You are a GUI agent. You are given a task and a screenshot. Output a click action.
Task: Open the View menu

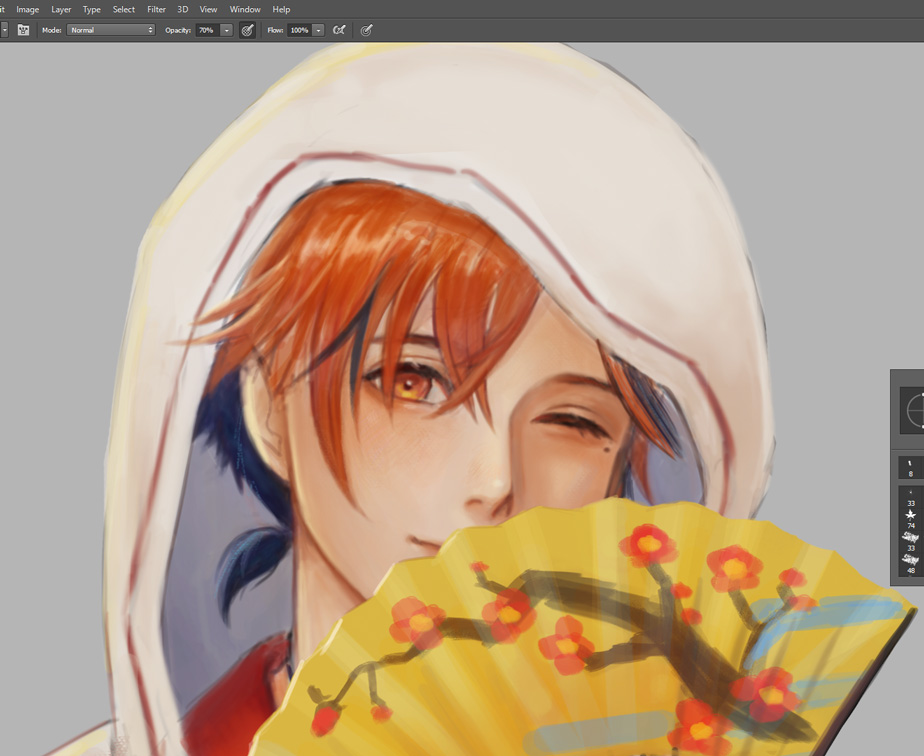(x=208, y=9)
